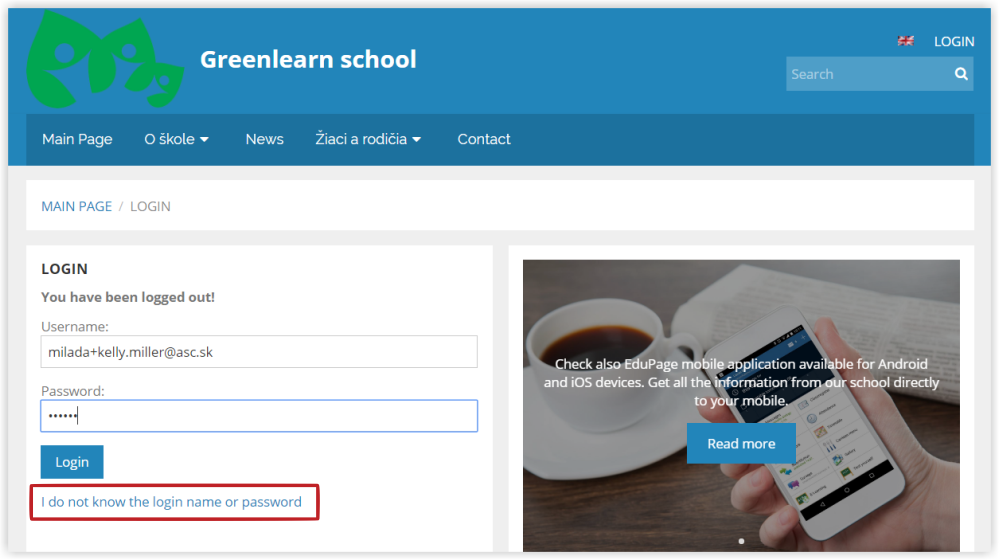Open 'I do not know the login name or password'
The image size is (999, 560).
coord(171,502)
